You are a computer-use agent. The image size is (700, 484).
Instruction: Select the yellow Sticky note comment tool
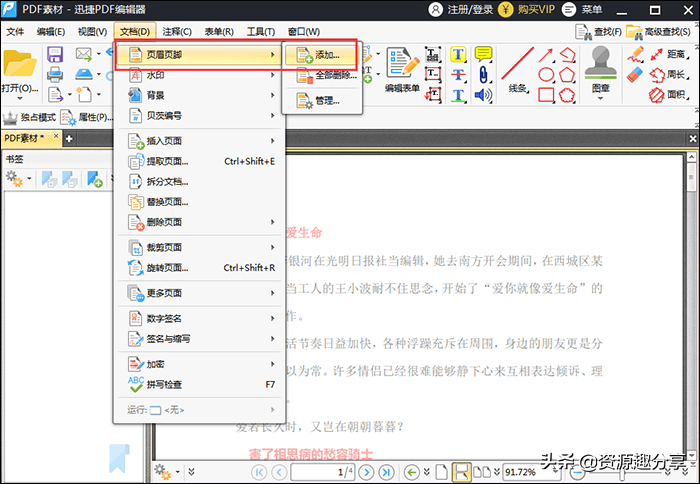pos(483,54)
